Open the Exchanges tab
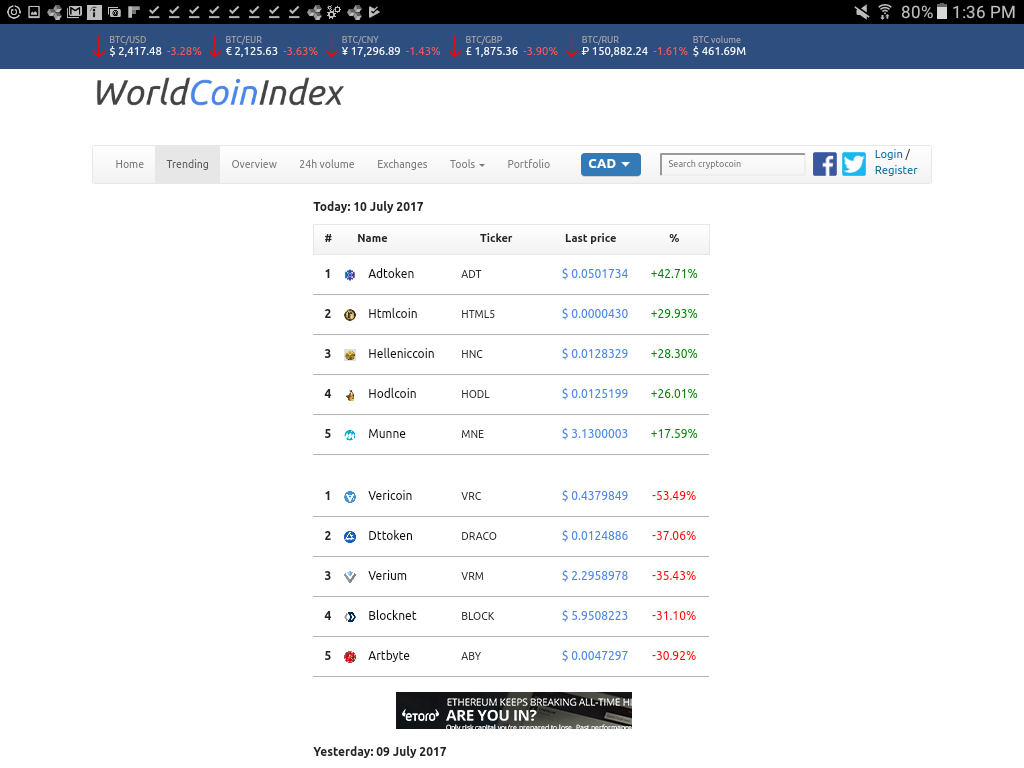1024x768 pixels. 402,165
